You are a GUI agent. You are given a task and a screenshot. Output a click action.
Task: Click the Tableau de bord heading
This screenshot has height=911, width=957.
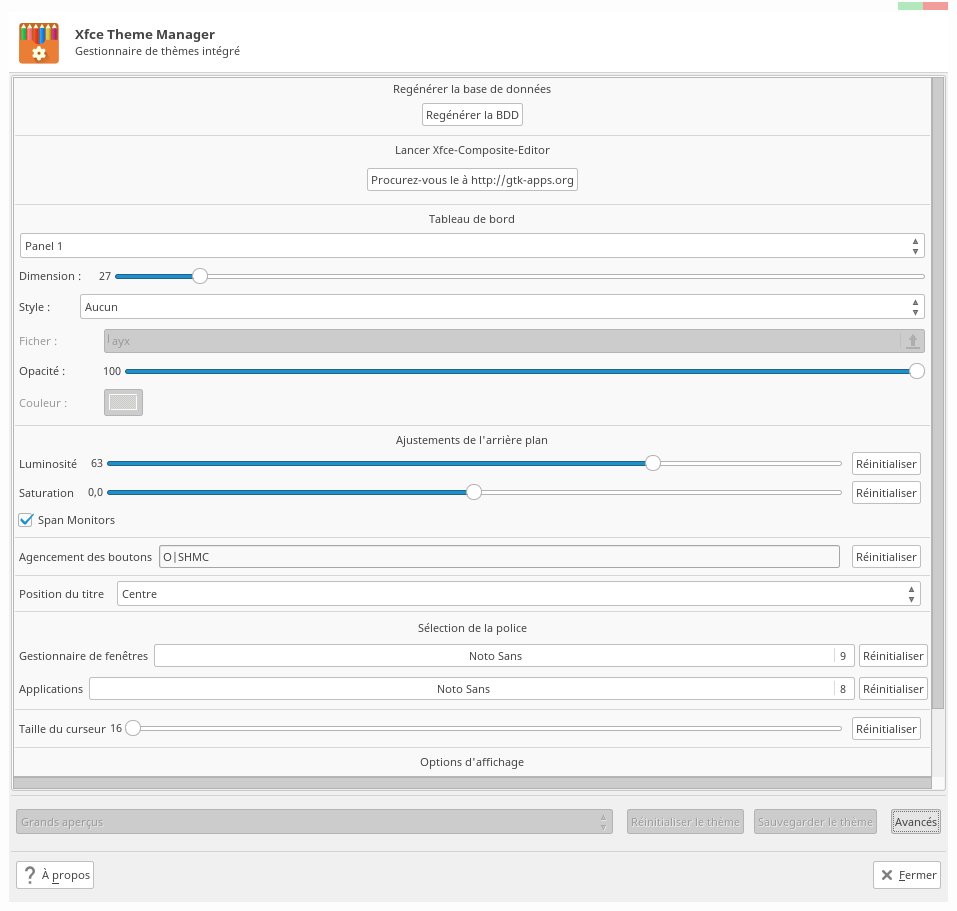(472, 219)
